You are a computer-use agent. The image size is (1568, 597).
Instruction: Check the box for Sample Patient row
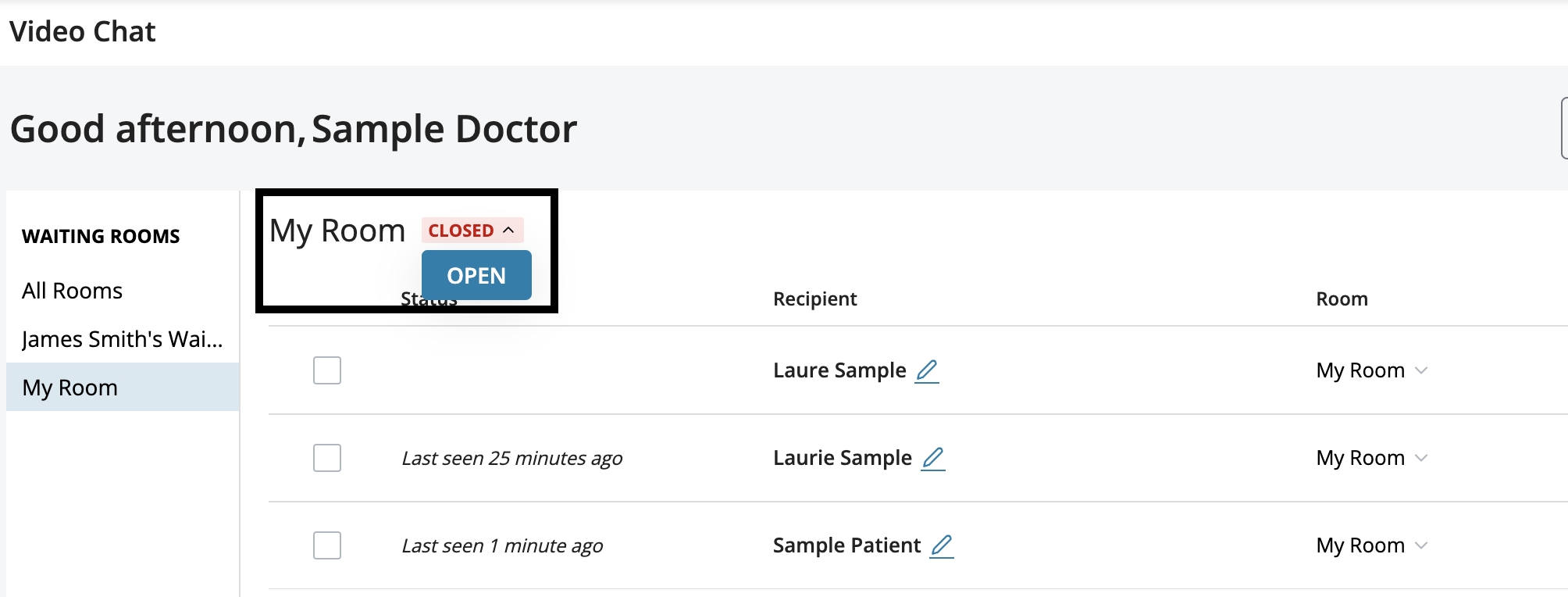coord(327,545)
